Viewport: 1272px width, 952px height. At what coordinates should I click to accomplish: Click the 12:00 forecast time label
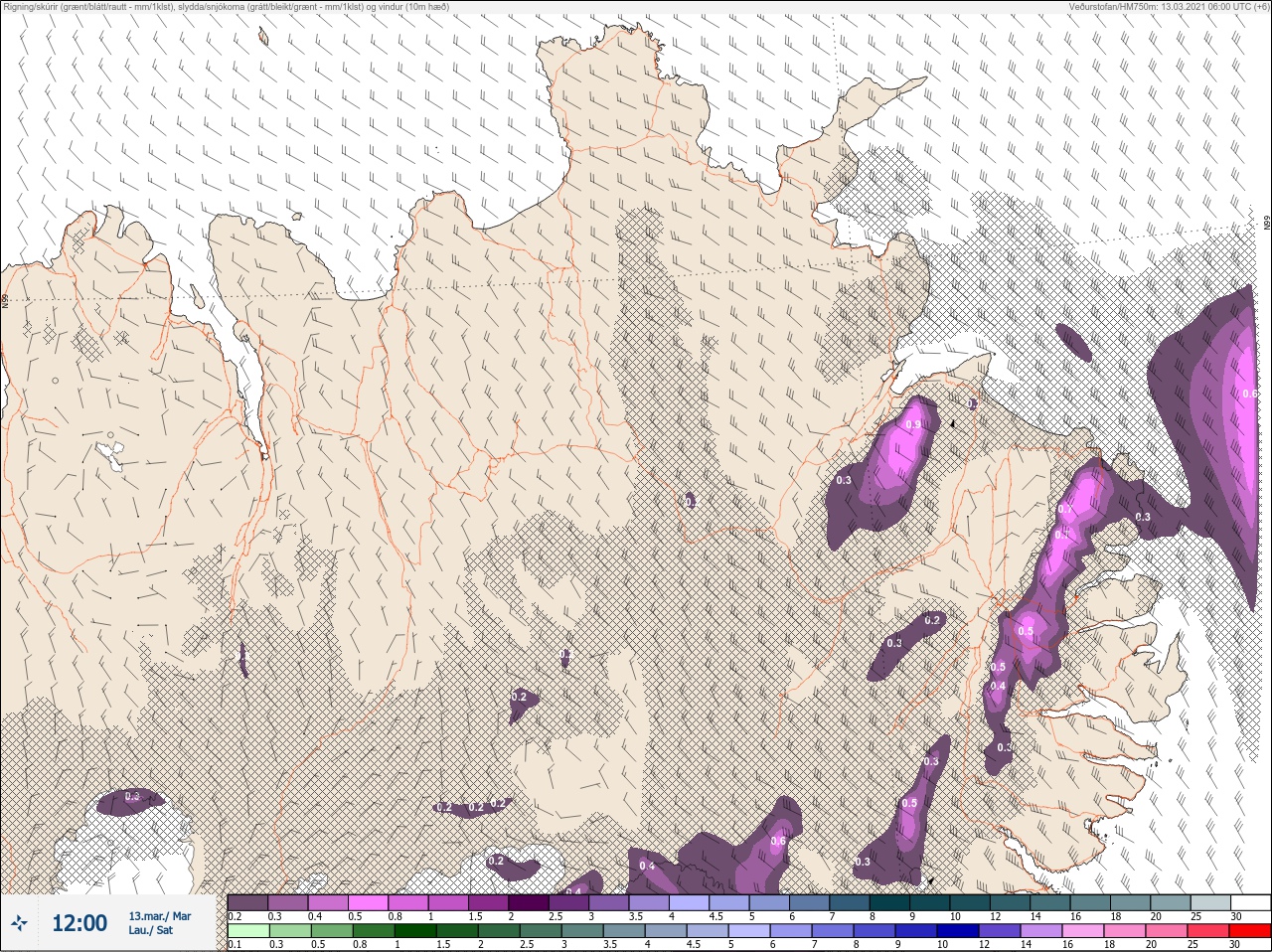(79, 924)
